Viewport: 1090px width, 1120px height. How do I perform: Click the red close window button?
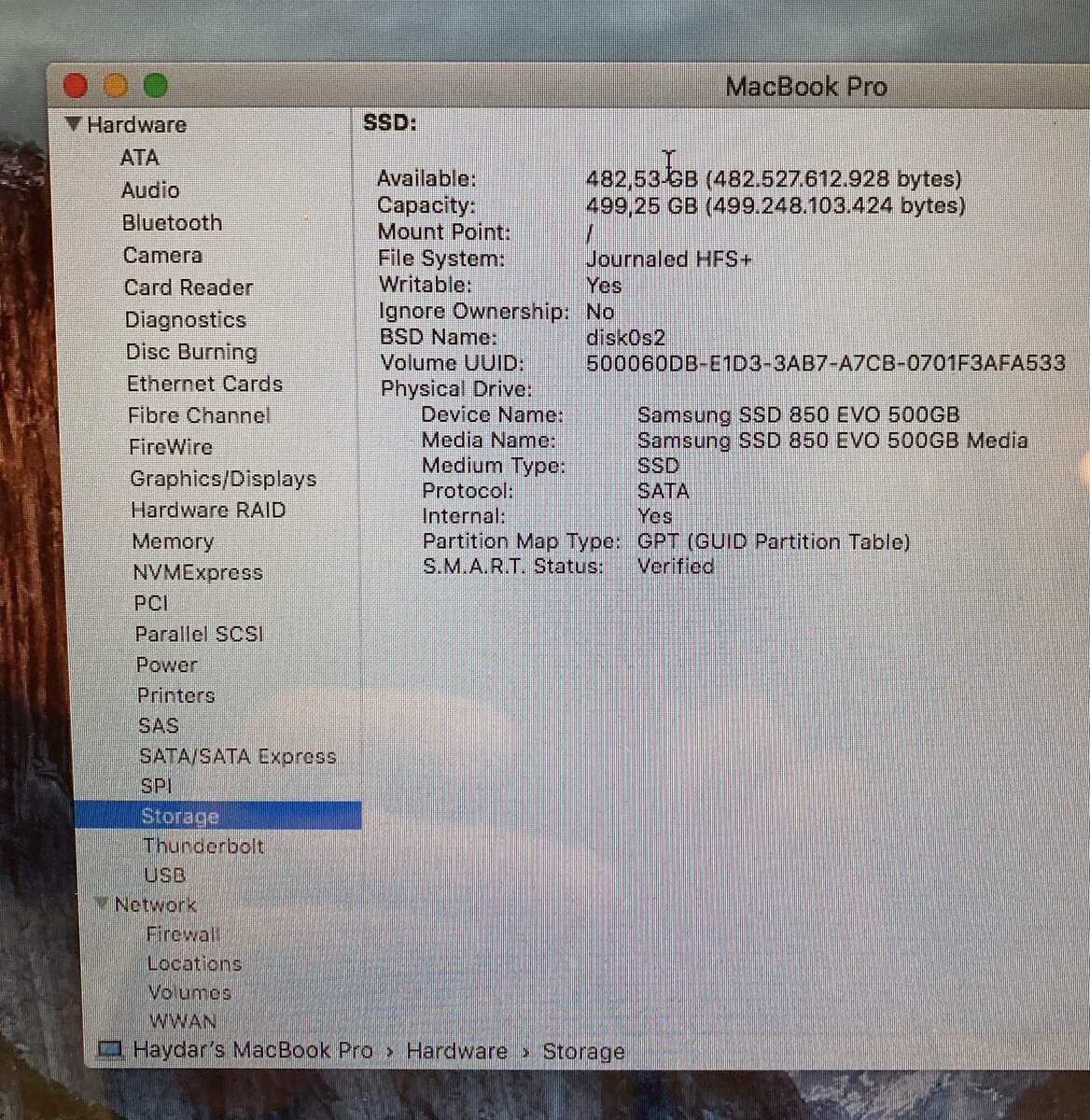pyautogui.click(x=76, y=86)
